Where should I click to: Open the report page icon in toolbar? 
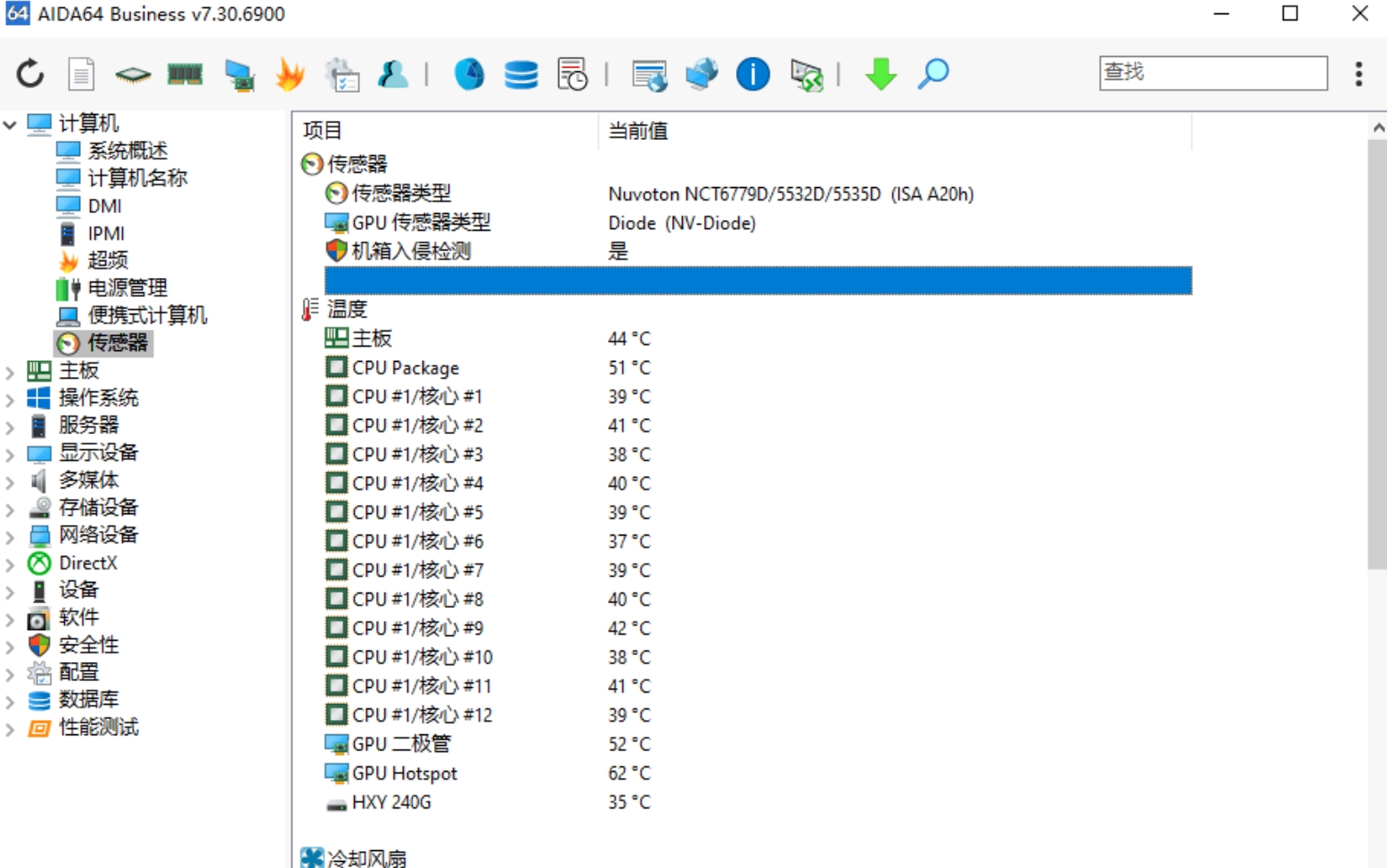(81, 74)
